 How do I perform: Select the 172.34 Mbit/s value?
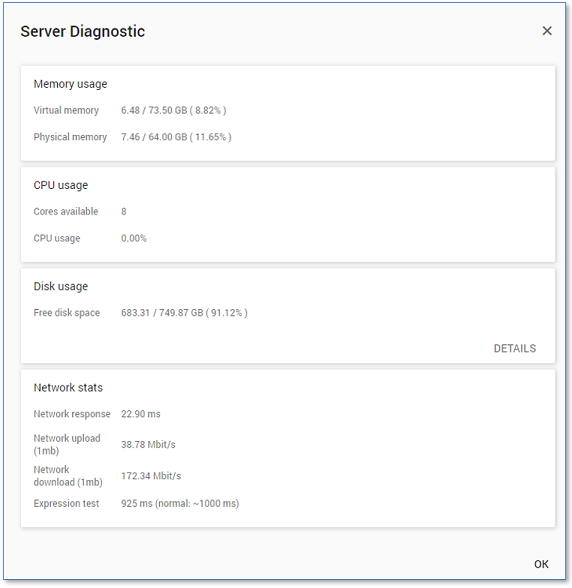point(150,476)
